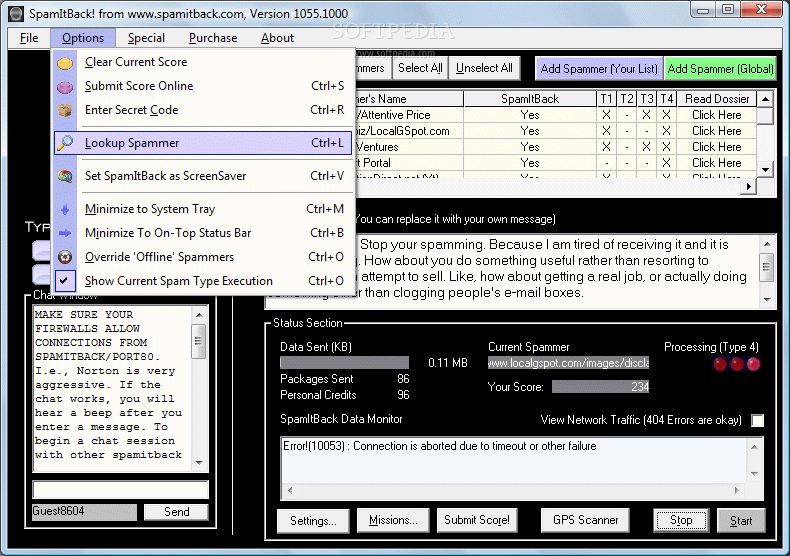Image resolution: width=790 pixels, height=556 pixels.
Task: Click data monitor scroll left arrow
Action: point(290,490)
